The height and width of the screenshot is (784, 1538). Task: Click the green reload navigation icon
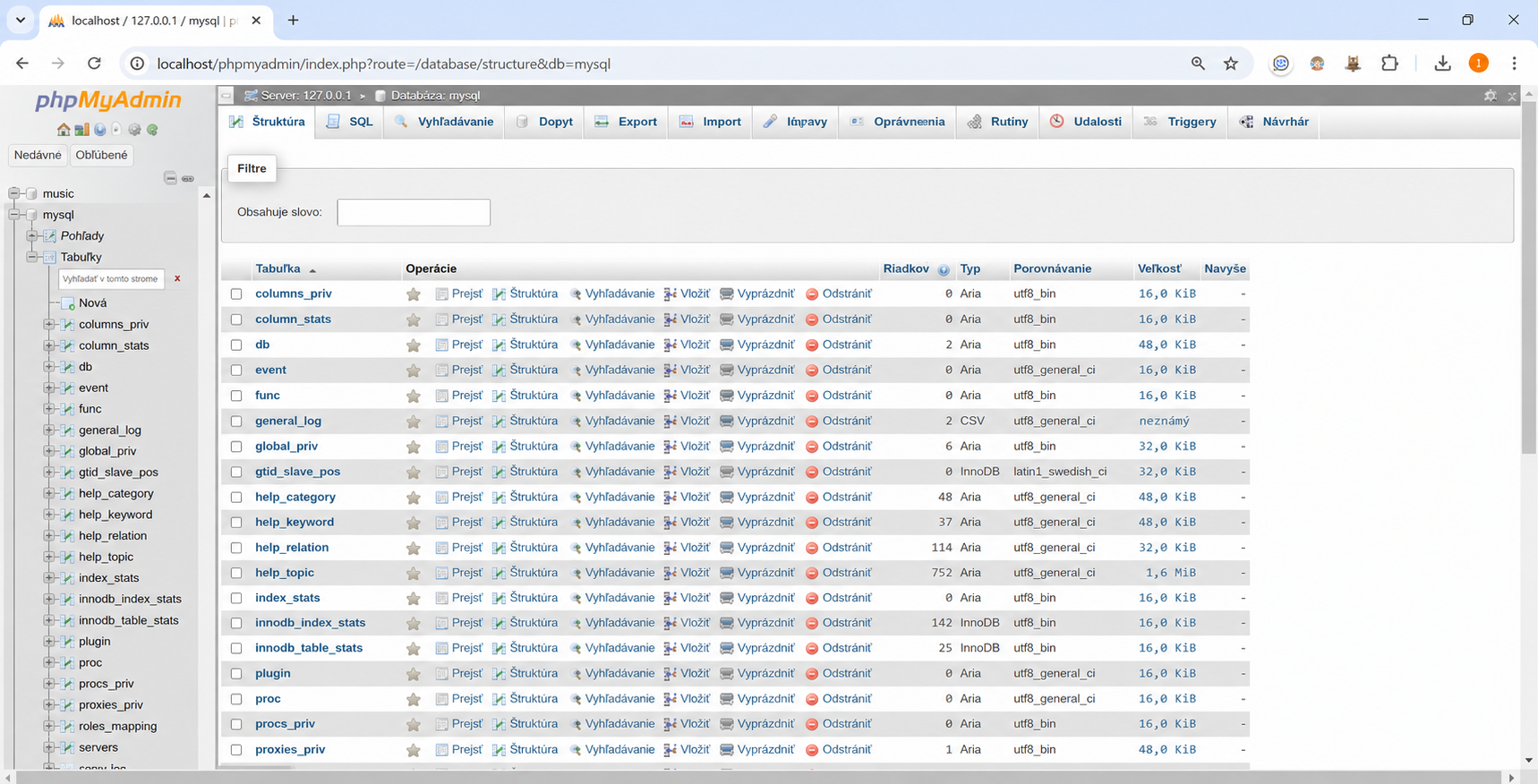(x=152, y=130)
